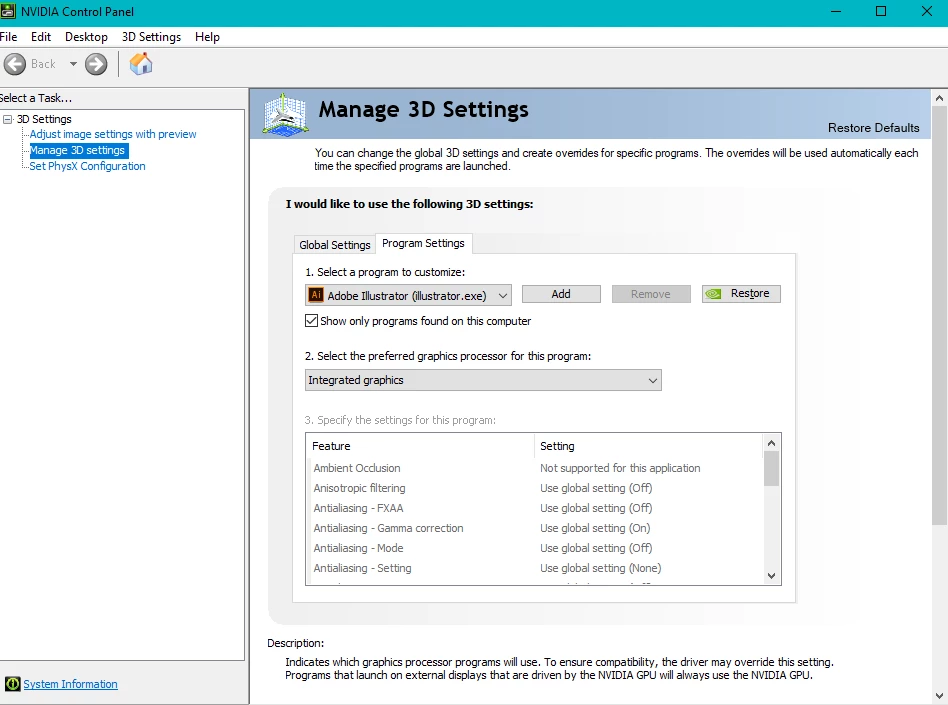Open the Desktop menu
The height and width of the screenshot is (705, 948).
(x=86, y=37)
